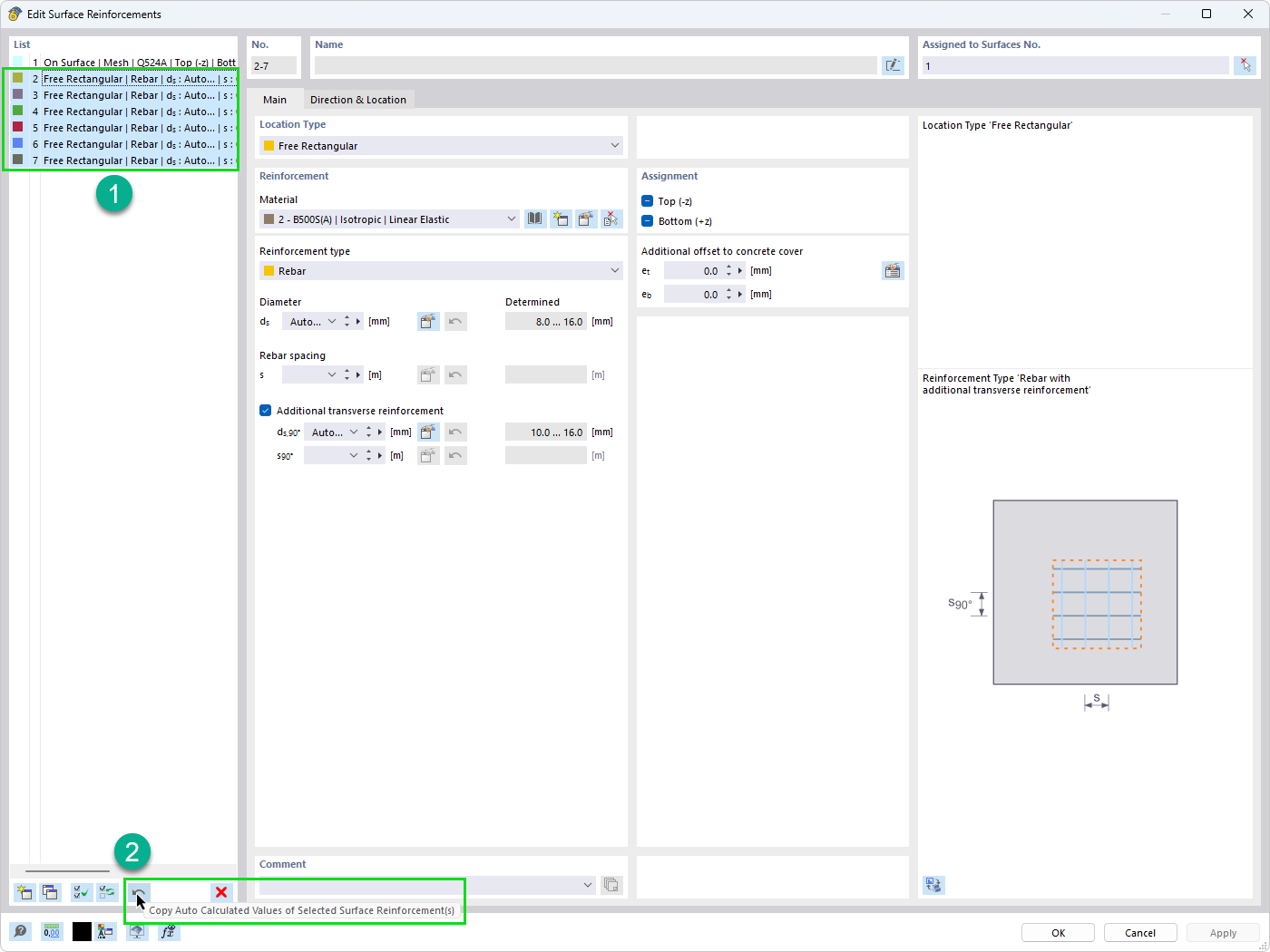The width and height of the screenshot is (1270, 952).
Task: Click the eb offset value field
Action: point(693,295)
